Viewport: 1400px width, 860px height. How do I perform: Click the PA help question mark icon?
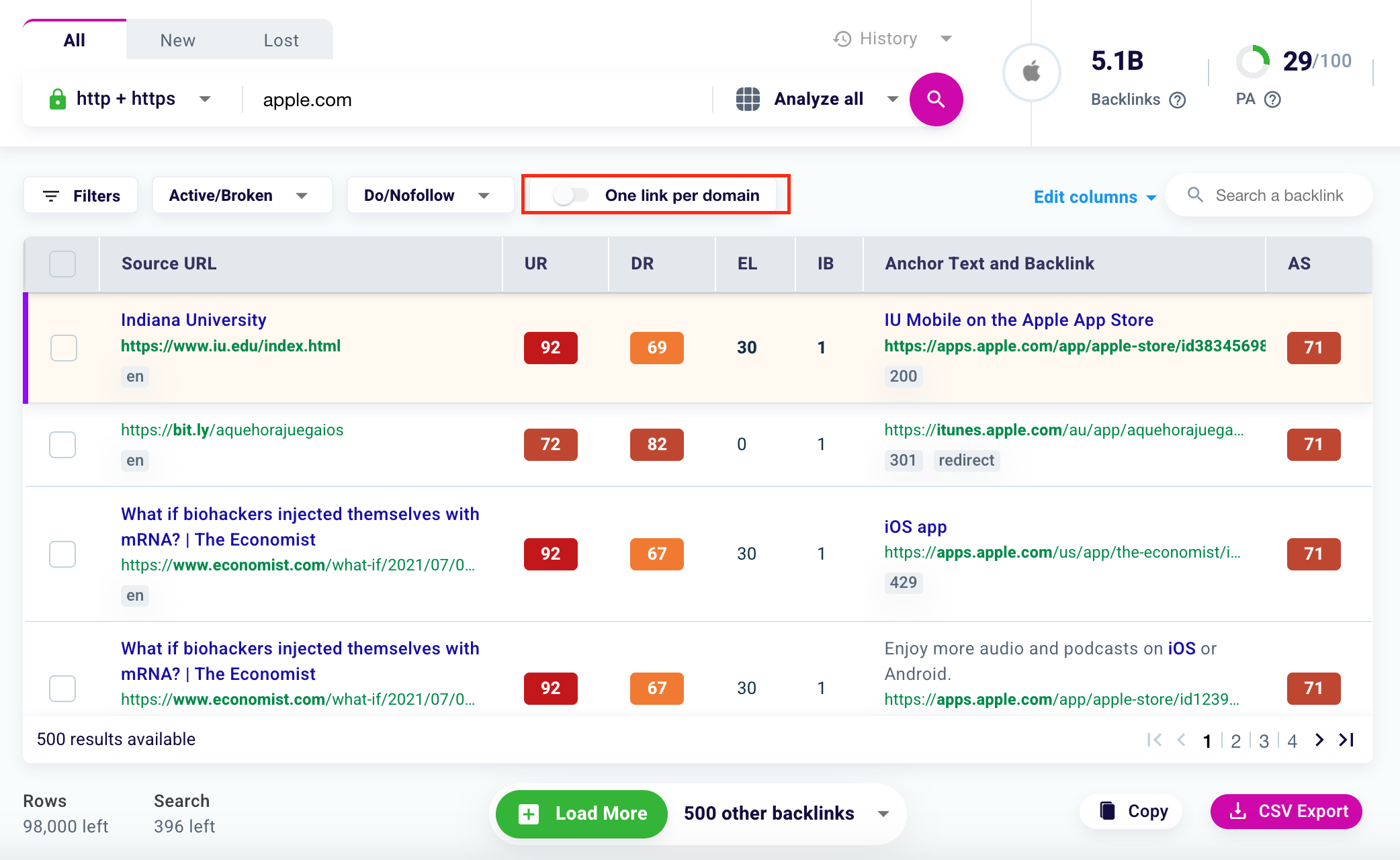pyautogui.click(x=1272, y=99)
